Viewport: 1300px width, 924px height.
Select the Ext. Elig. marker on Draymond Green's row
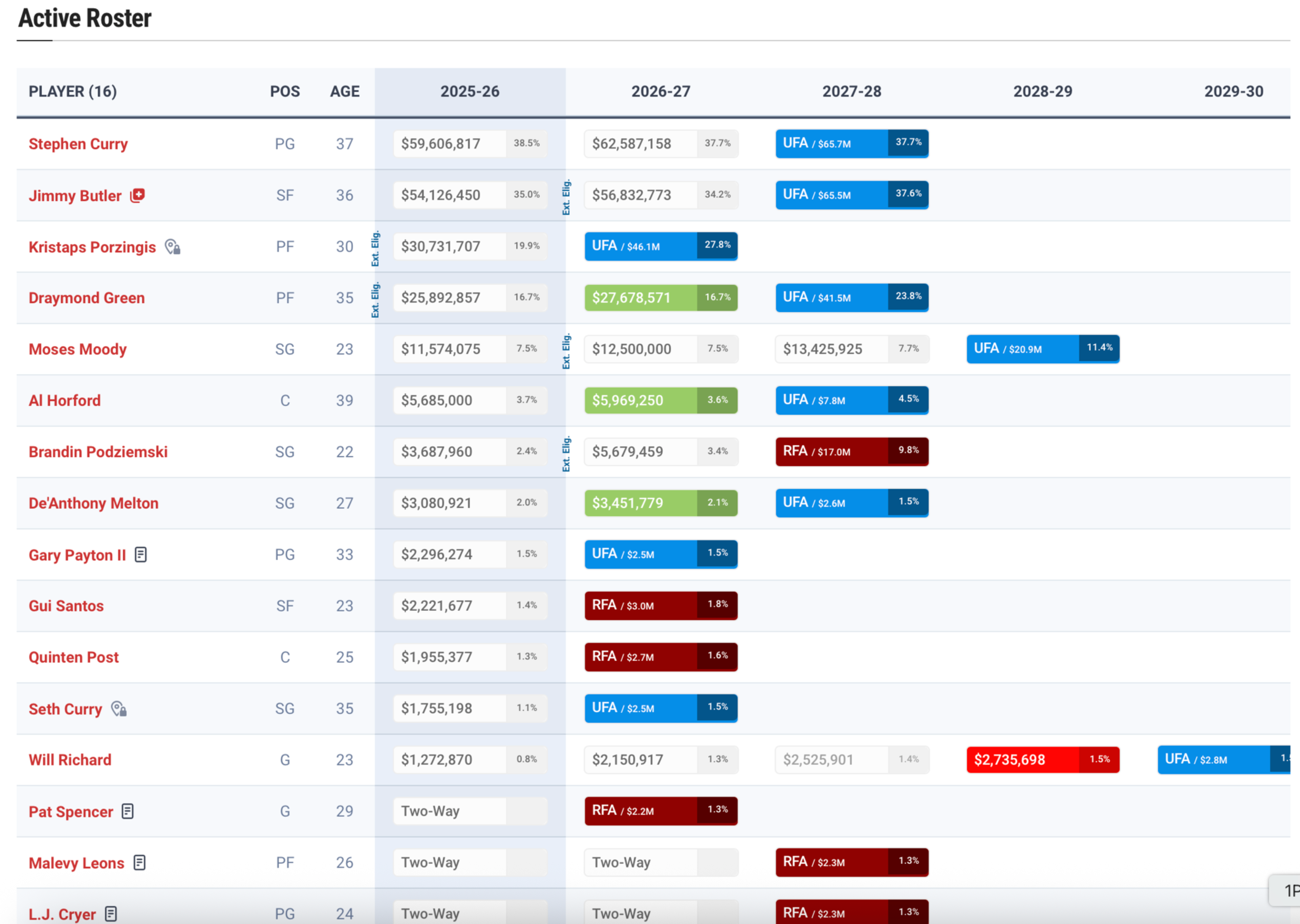point(375,297)
